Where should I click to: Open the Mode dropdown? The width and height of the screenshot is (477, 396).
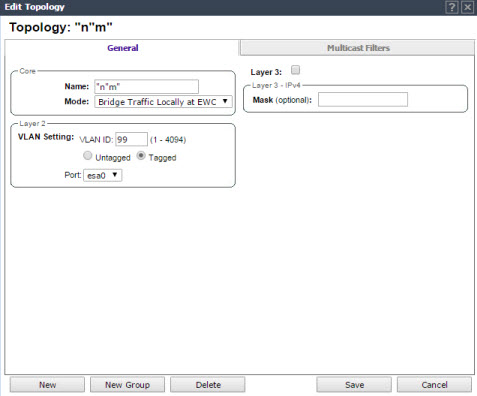163,102
